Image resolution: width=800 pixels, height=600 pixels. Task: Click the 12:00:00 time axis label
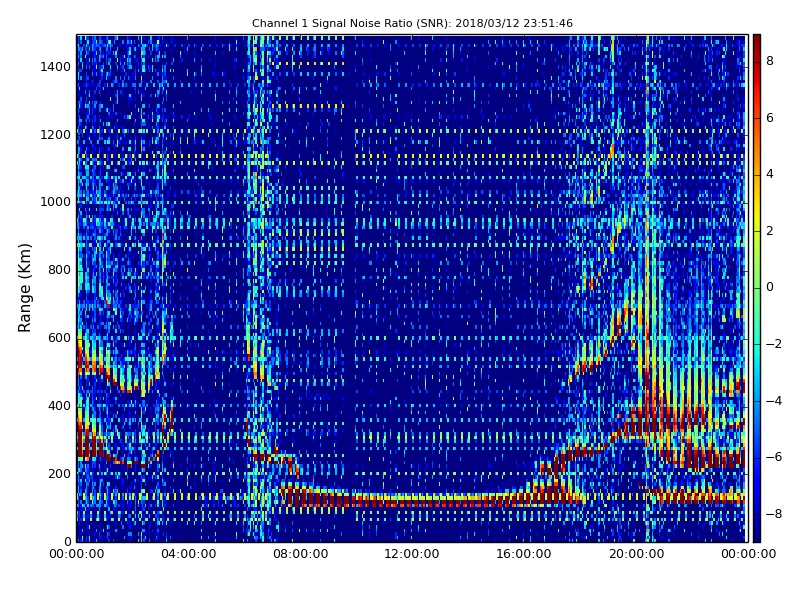(x=412, y=554)
